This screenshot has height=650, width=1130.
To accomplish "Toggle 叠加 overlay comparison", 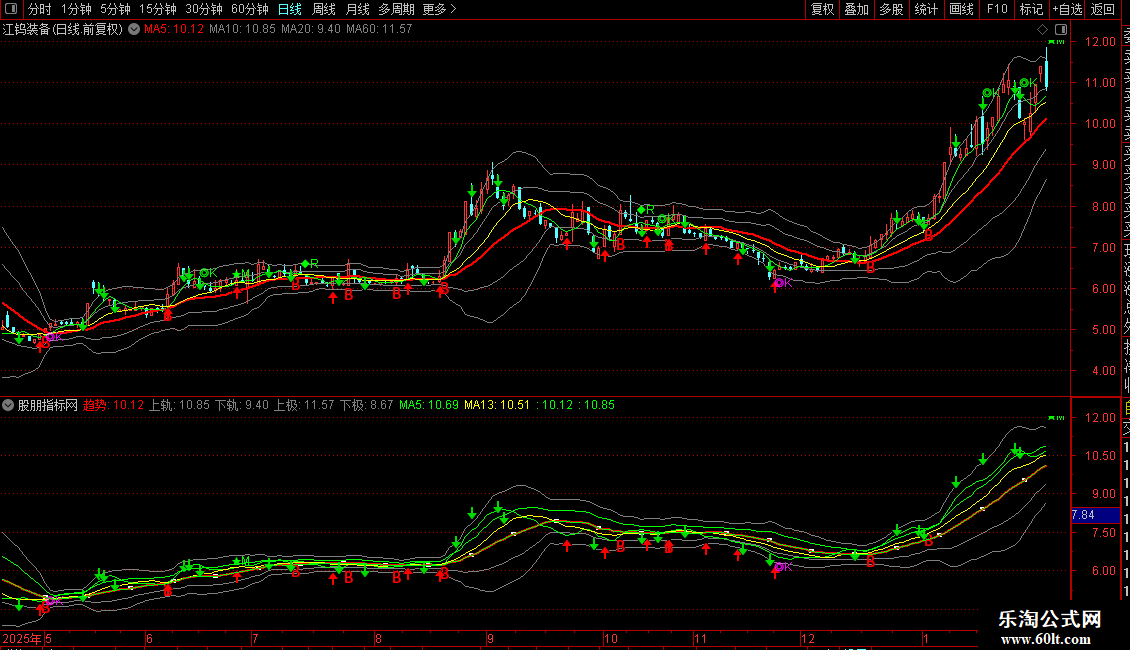I will tap(856, 9).
